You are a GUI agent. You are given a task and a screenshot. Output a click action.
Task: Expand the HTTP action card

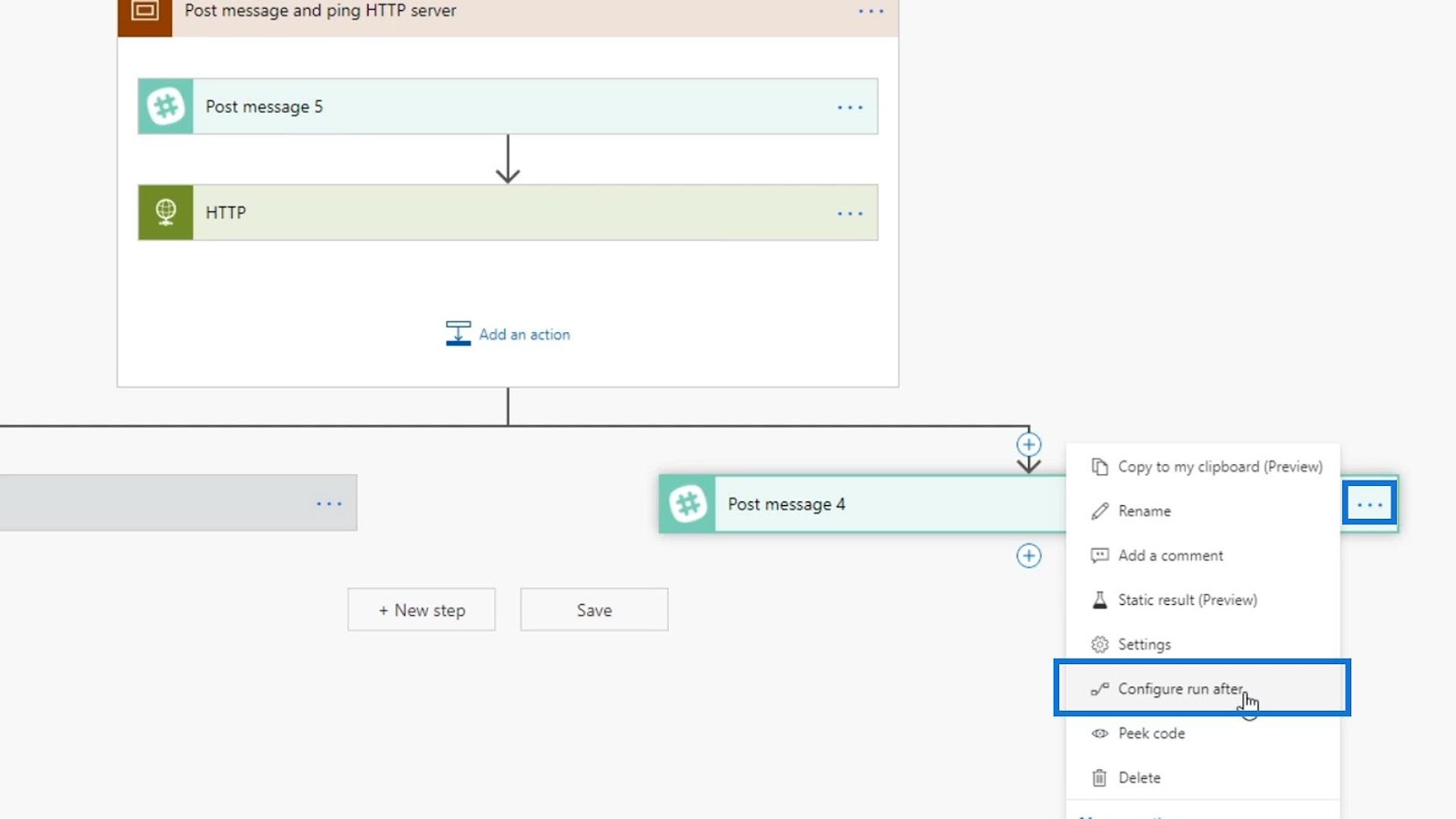click(x=508, y=212)
